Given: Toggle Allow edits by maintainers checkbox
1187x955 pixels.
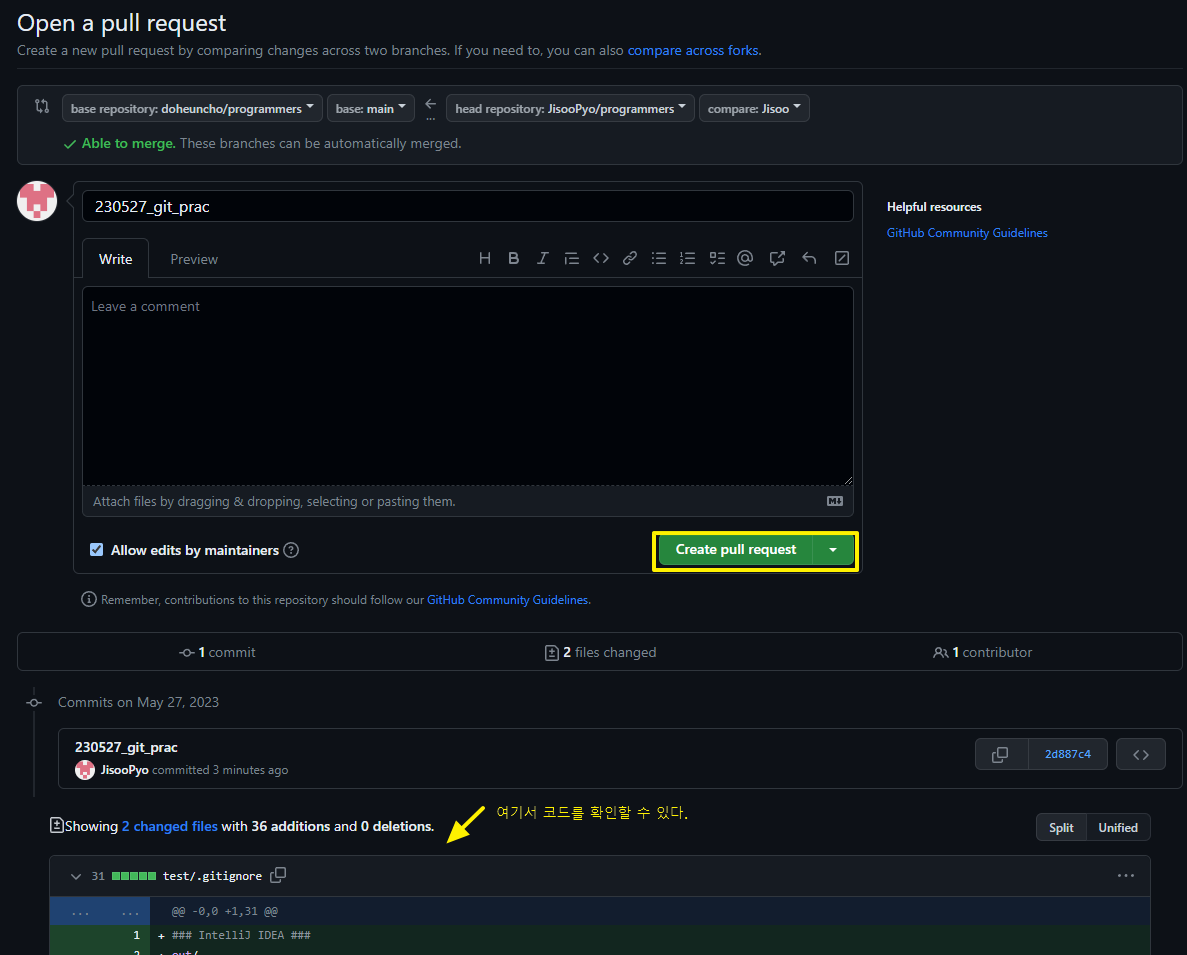Looking at the screenshot, I should 96,549.
